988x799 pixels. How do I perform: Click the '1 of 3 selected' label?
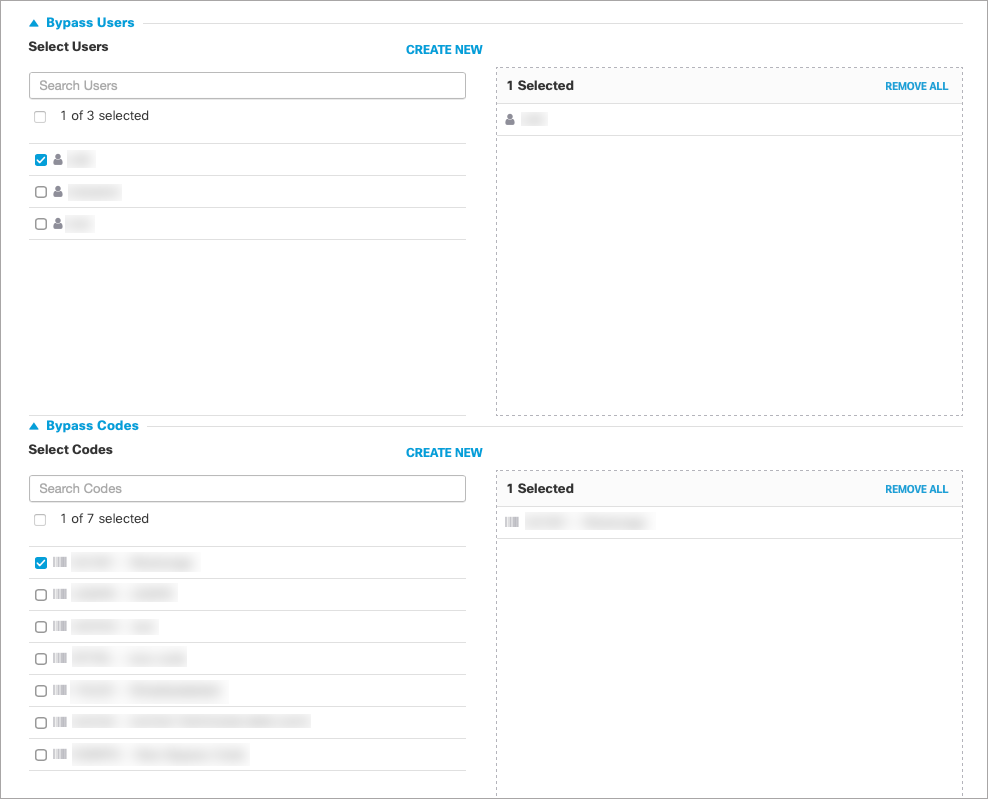105,116
